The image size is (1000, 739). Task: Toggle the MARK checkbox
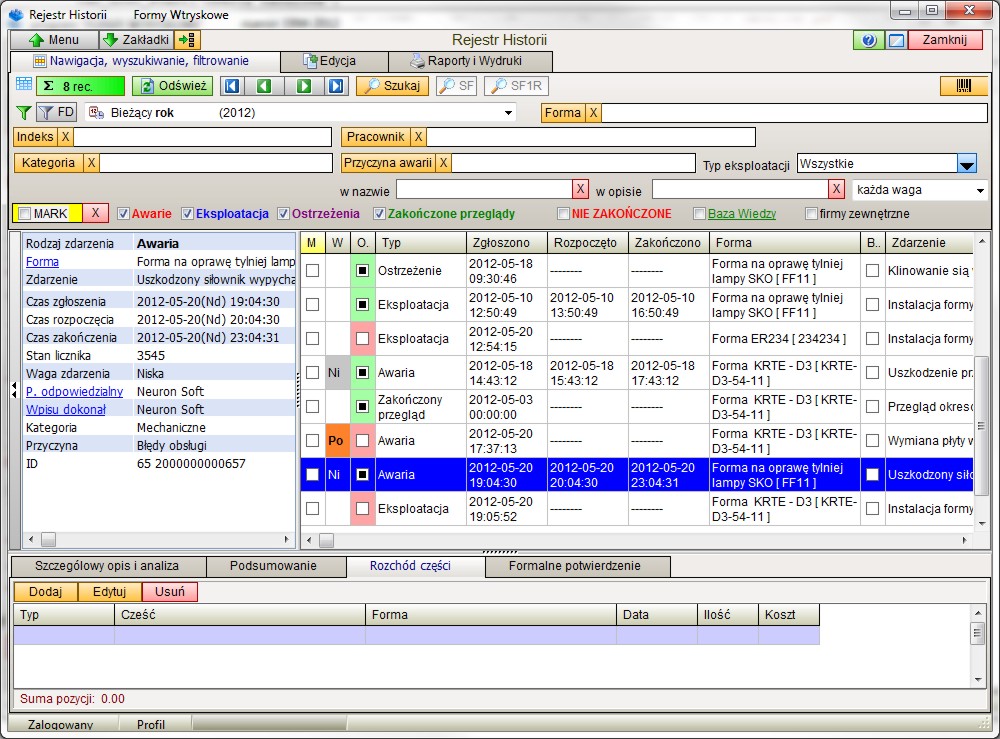24,214
